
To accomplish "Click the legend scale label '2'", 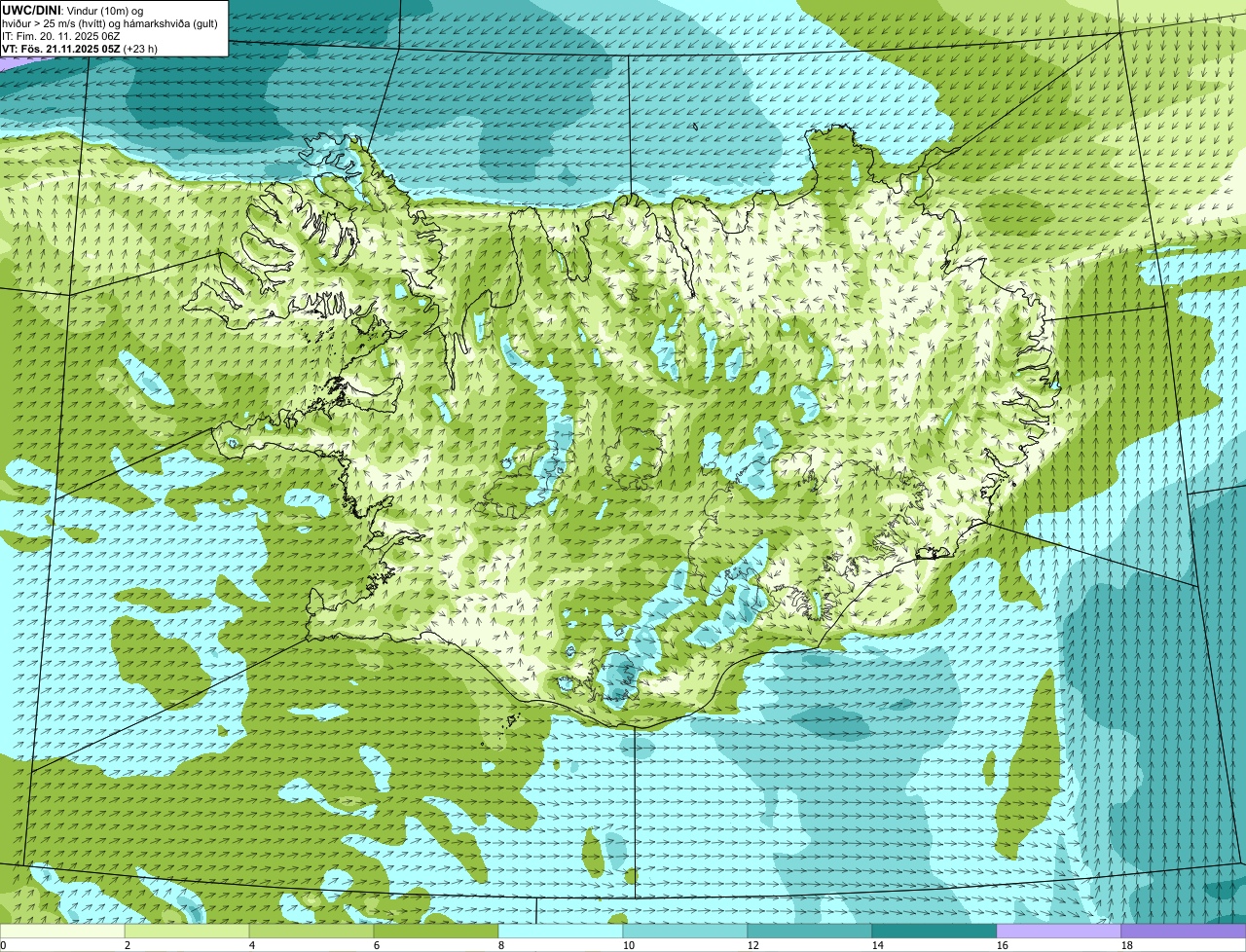I will tap(128, 945).
